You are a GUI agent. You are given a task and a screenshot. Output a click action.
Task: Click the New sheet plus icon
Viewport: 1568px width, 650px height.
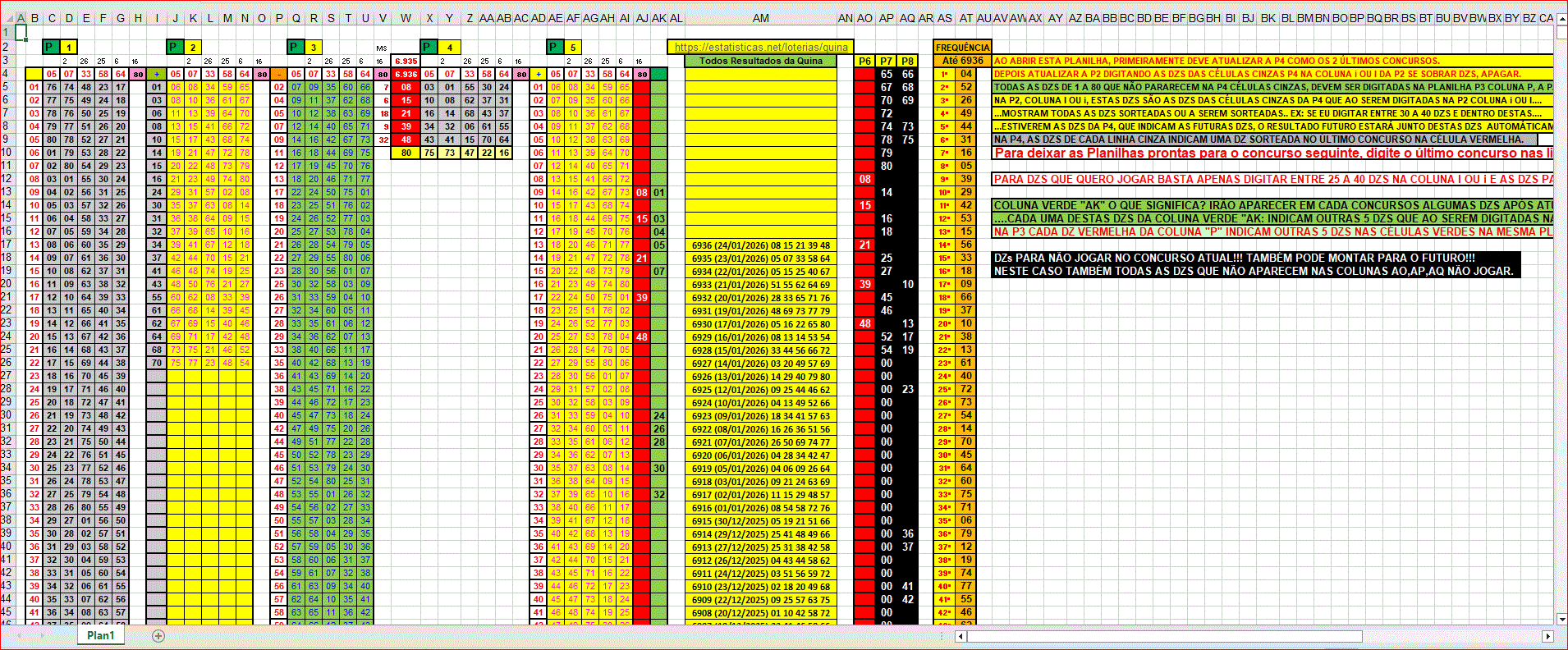[158, 636]
